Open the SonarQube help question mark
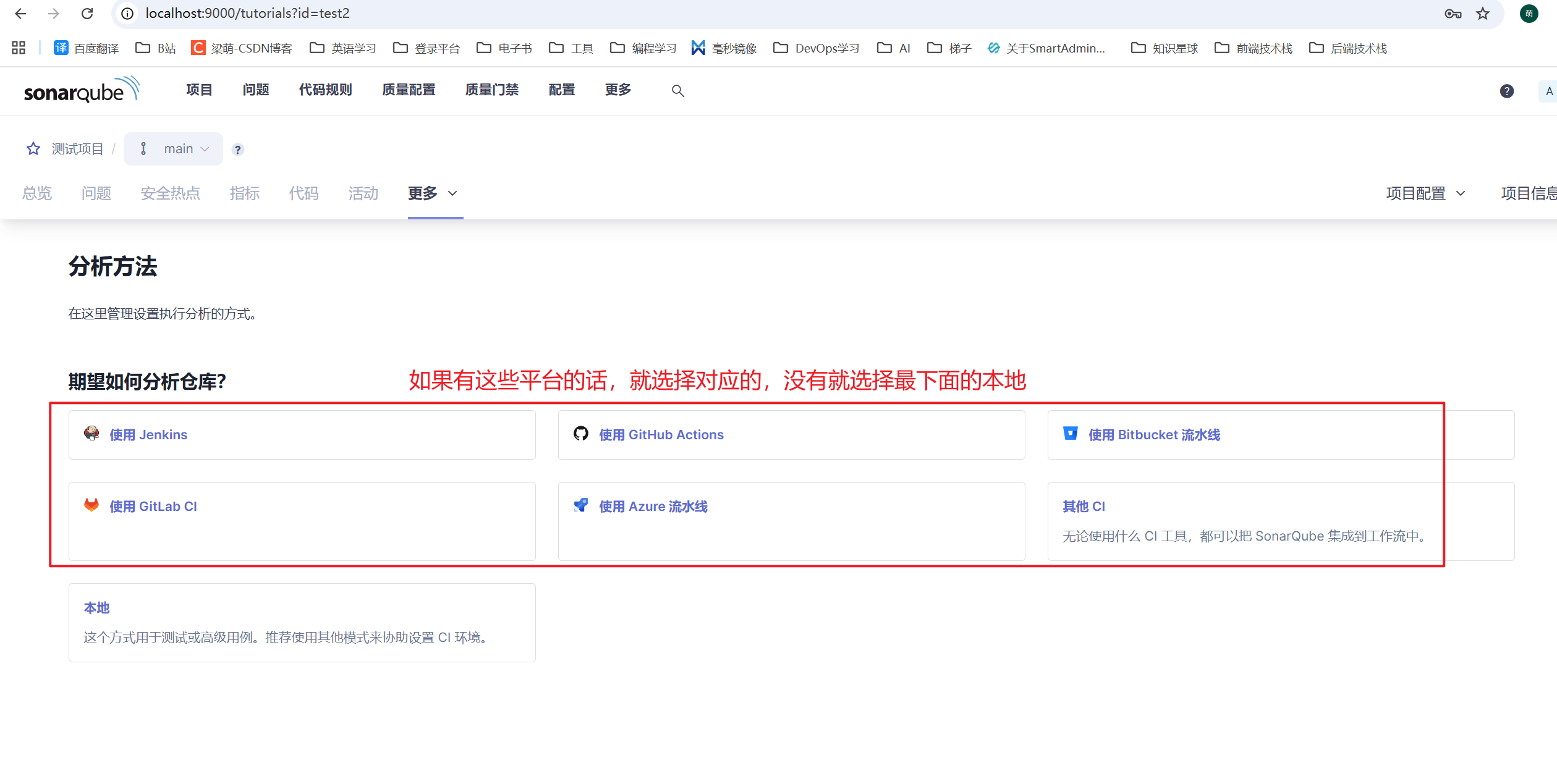Viewport: 1557px width, 784px height. point(1507,91)
